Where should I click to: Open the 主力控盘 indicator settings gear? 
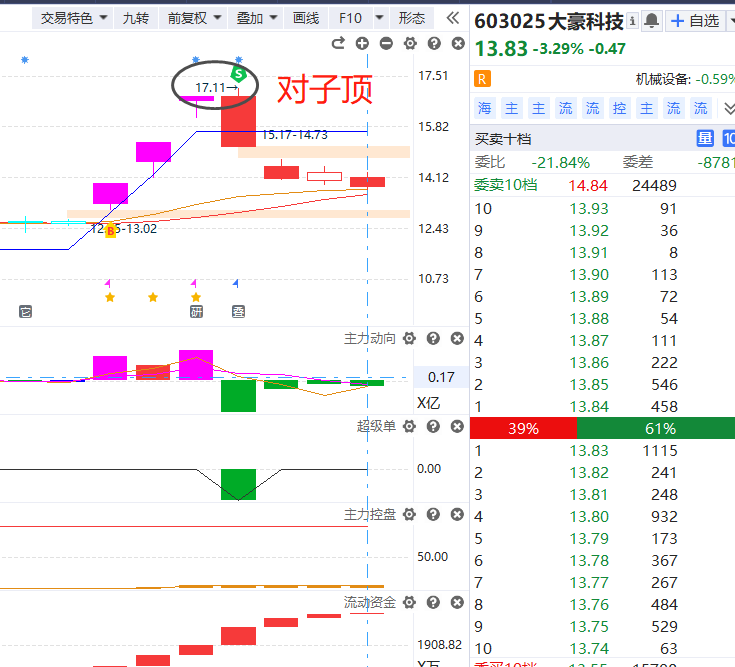click(x=409, y=515)
